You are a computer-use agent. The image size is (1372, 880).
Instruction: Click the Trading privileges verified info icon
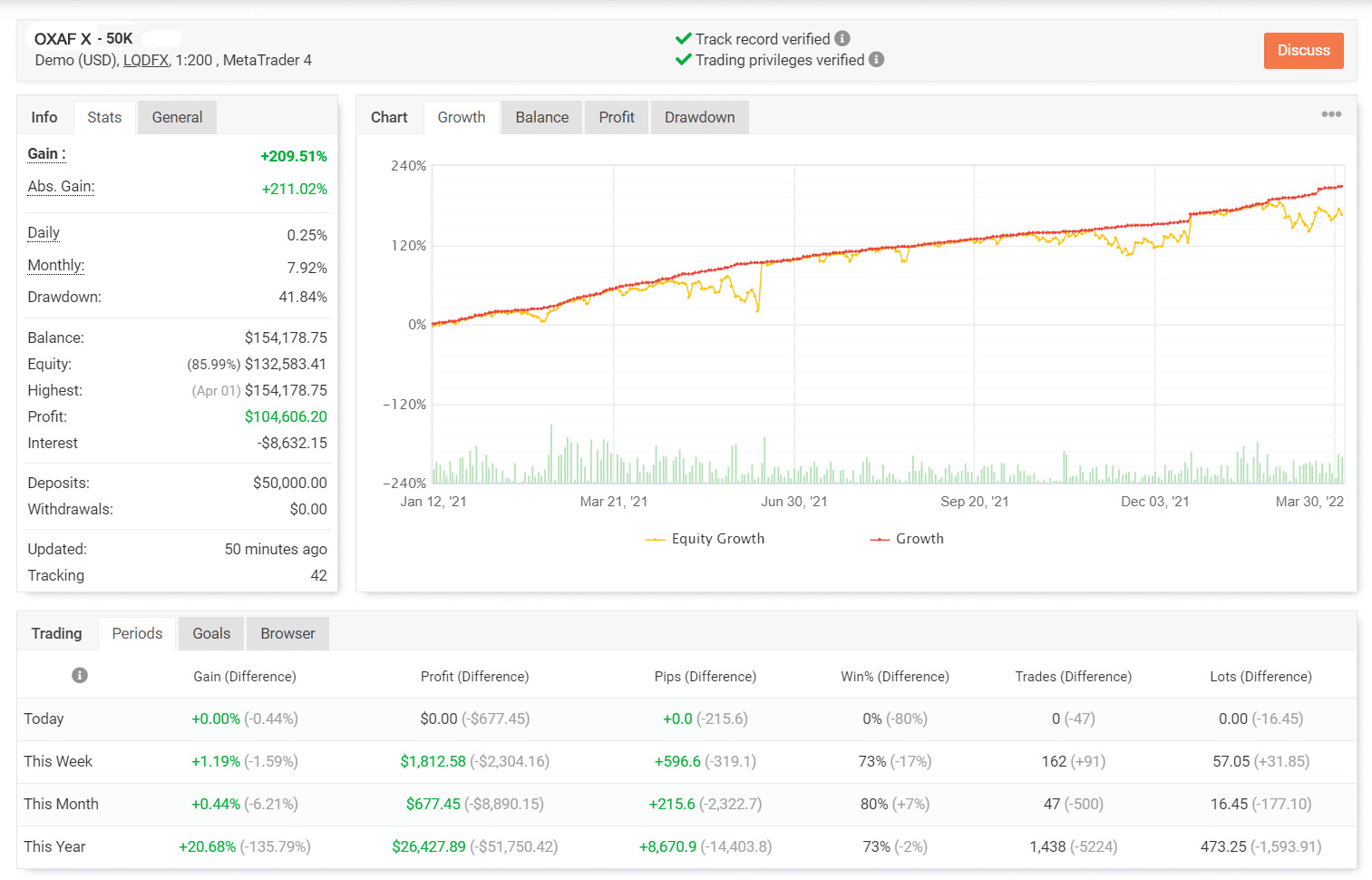pos(876,60)
